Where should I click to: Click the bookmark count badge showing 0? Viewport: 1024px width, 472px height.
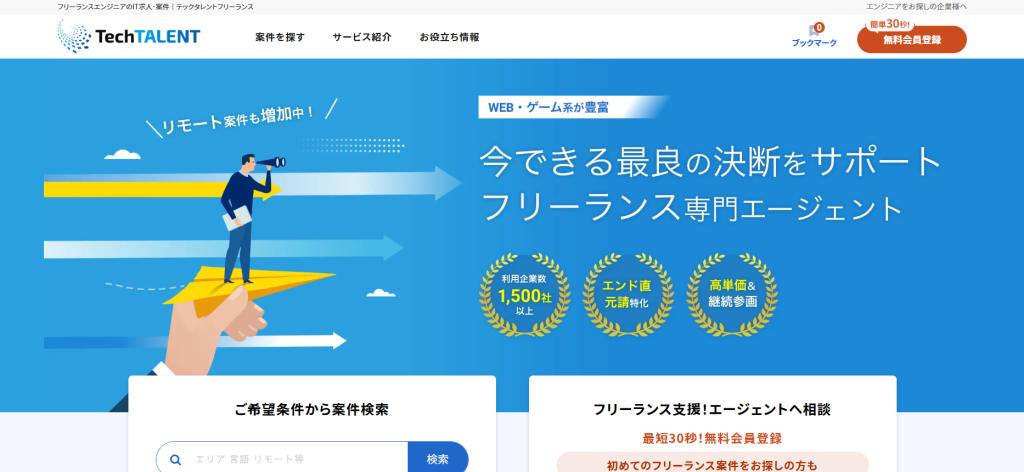coord(819,27)
